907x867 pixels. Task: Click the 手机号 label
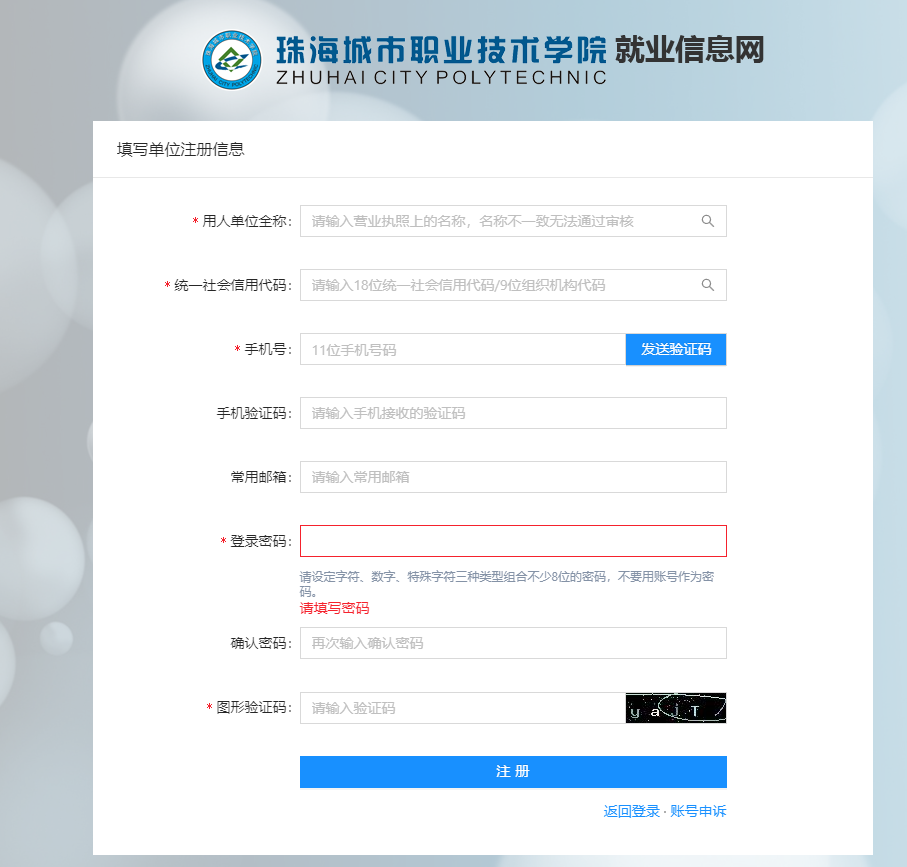[268, 349]
